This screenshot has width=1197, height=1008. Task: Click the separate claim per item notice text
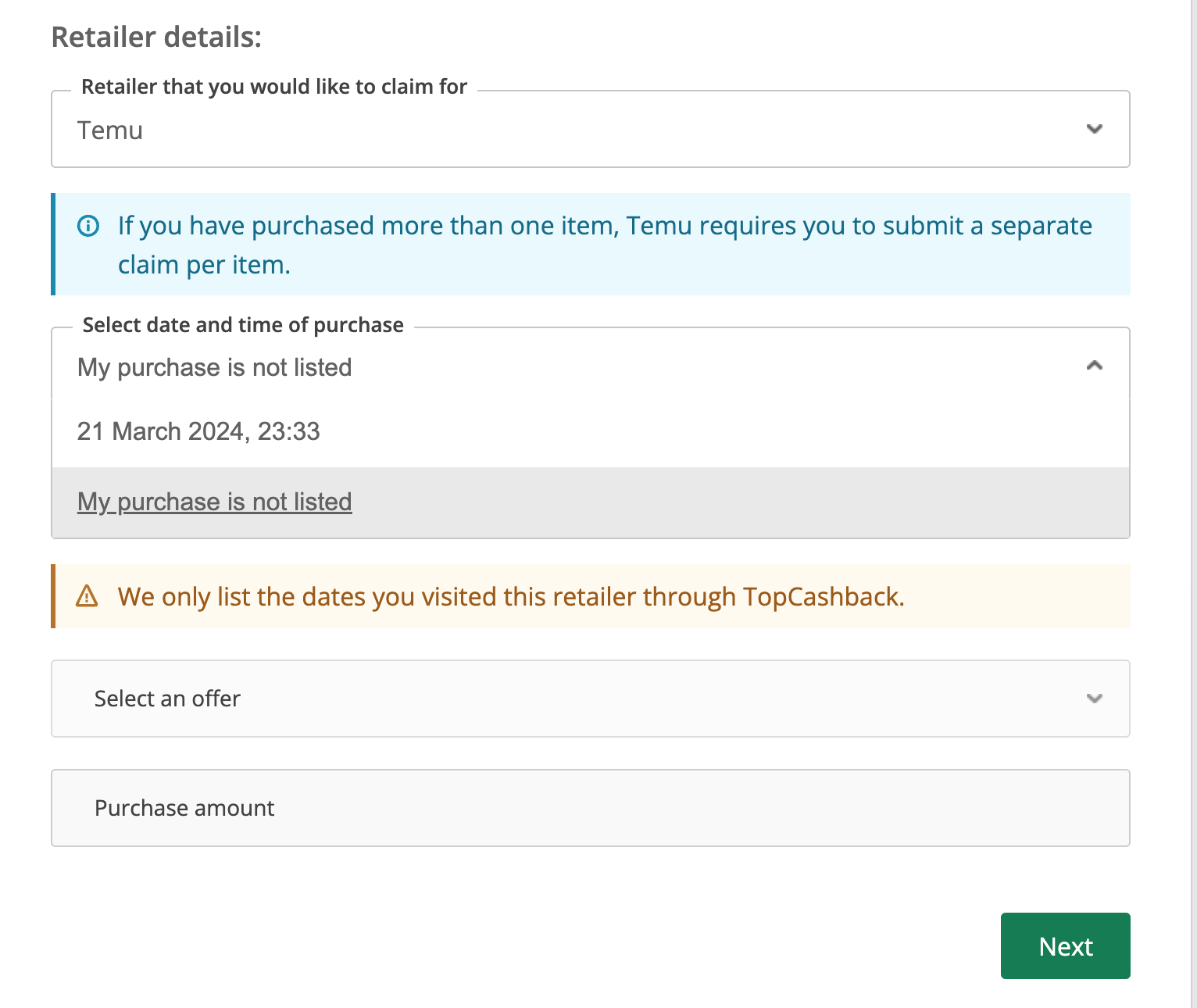click(605, 245)
